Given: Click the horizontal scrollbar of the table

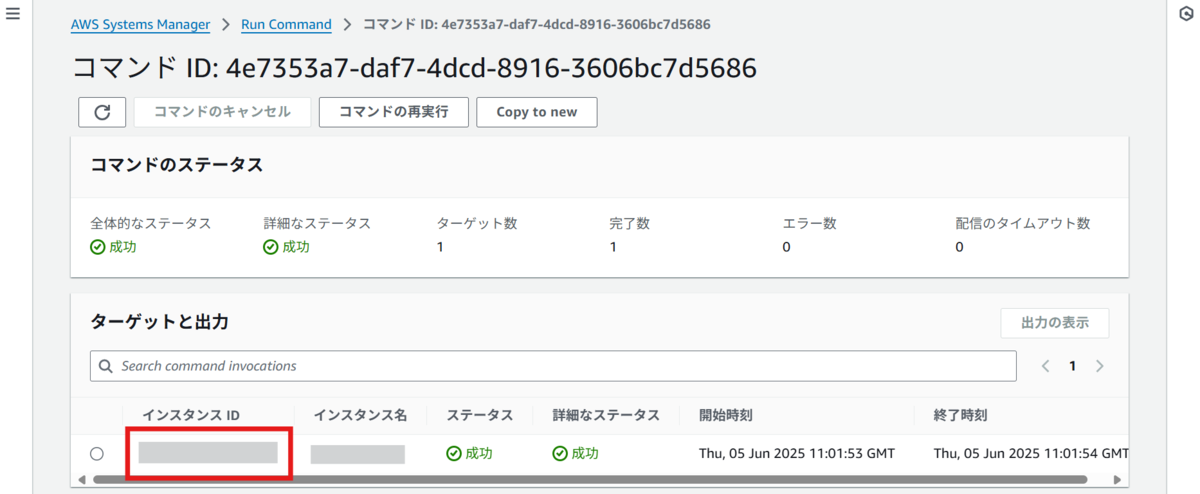Looking at the screenshot, I should [x=590, y=480].
